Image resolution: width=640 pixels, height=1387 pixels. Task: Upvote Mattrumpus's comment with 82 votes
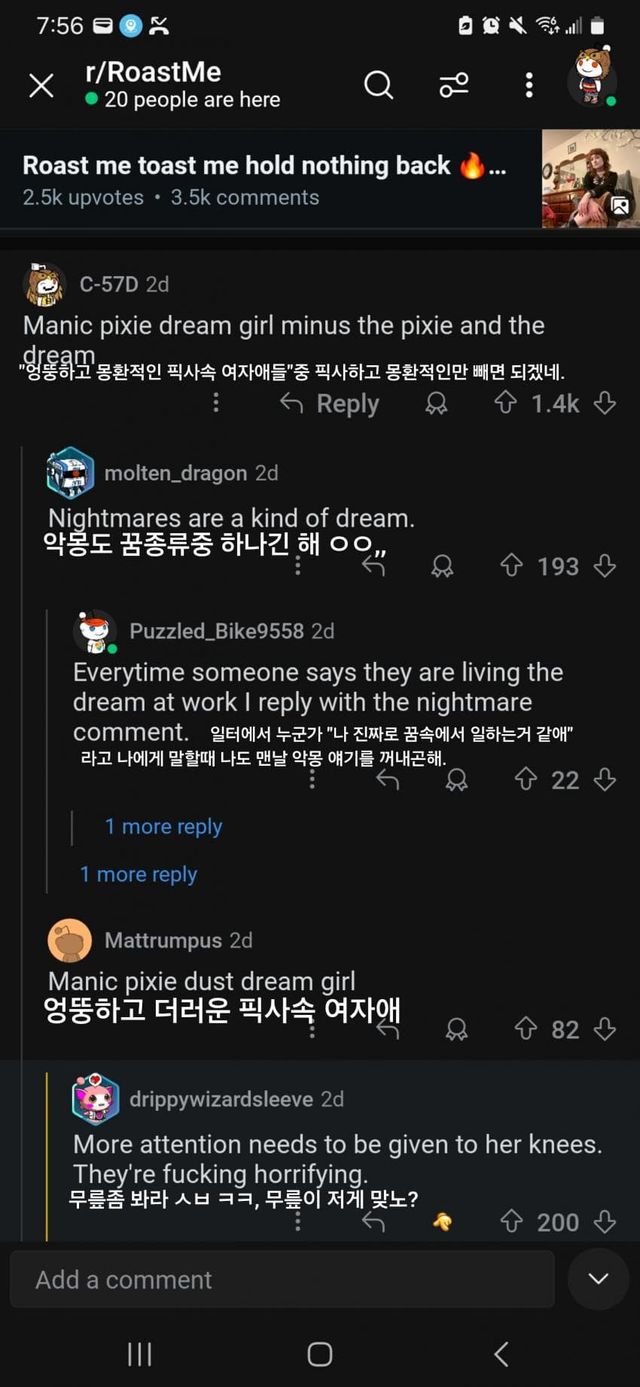pos(526,1029)
